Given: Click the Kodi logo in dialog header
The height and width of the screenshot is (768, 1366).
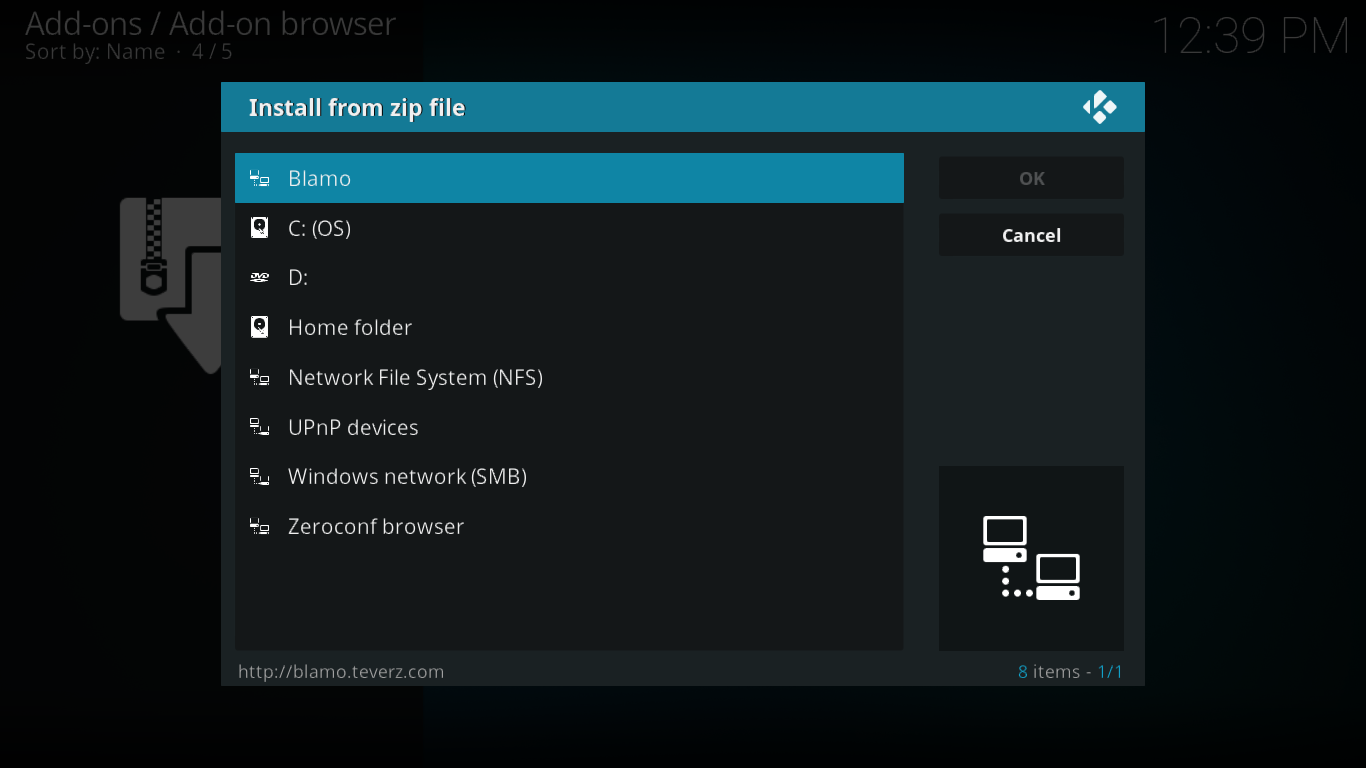Looking at the screenshot, I should (x=1099, y=107).
